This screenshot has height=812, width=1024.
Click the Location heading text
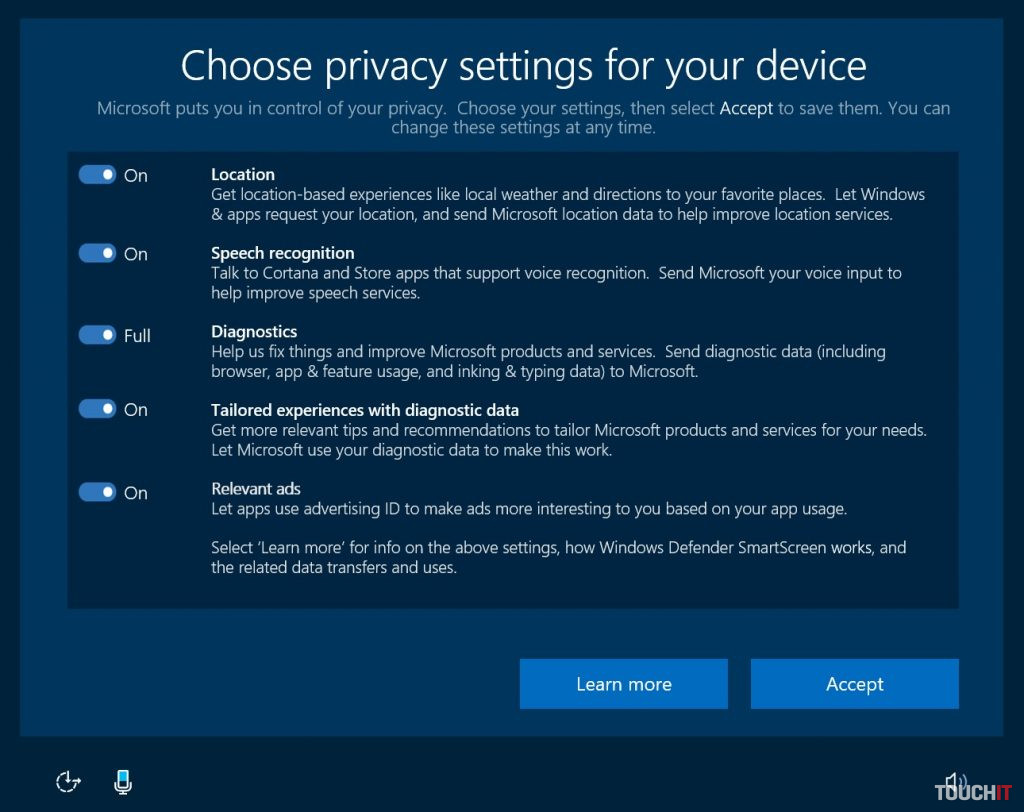coord(243,174)
